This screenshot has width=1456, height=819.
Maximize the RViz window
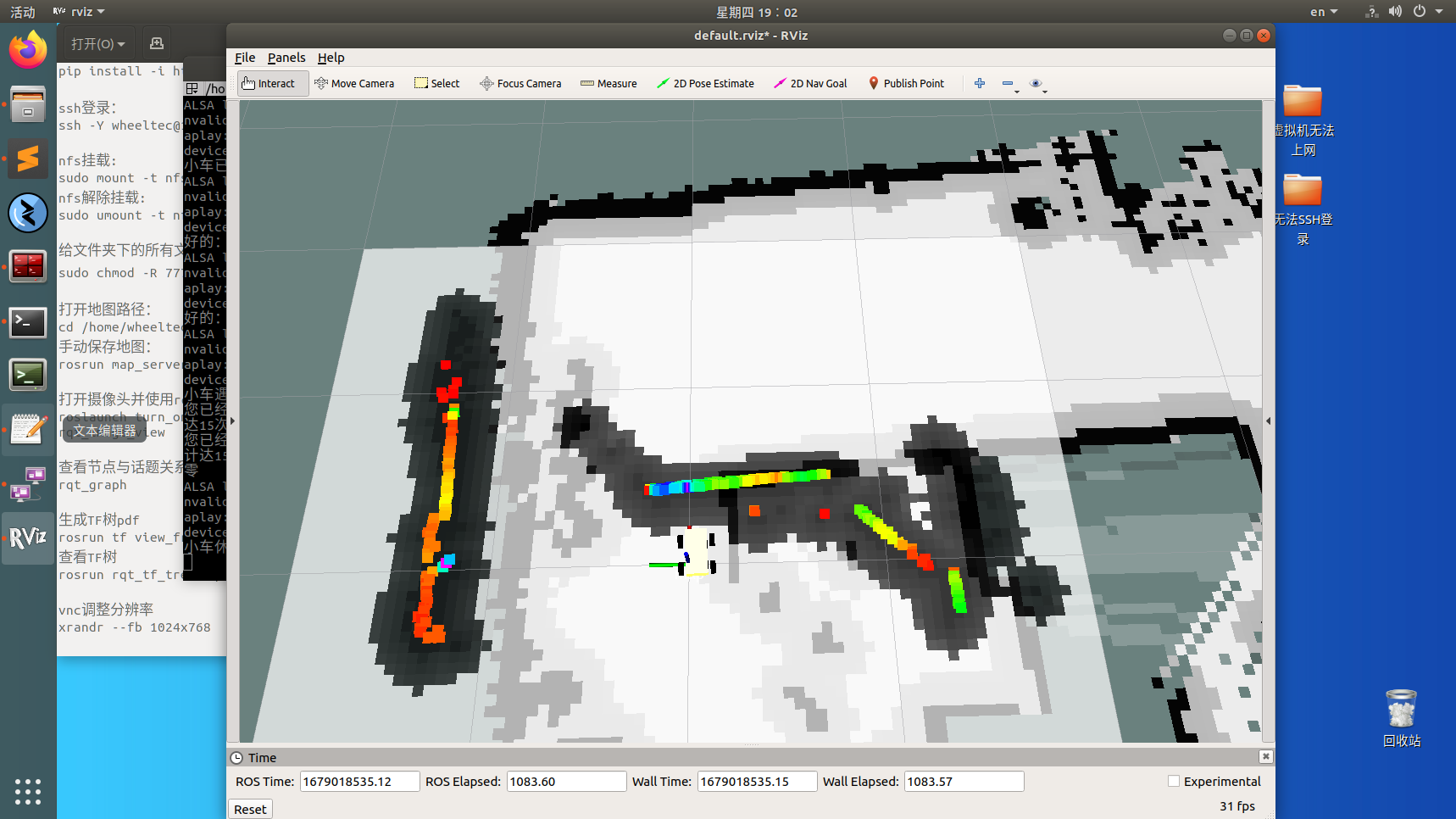tap(1246, 35)
